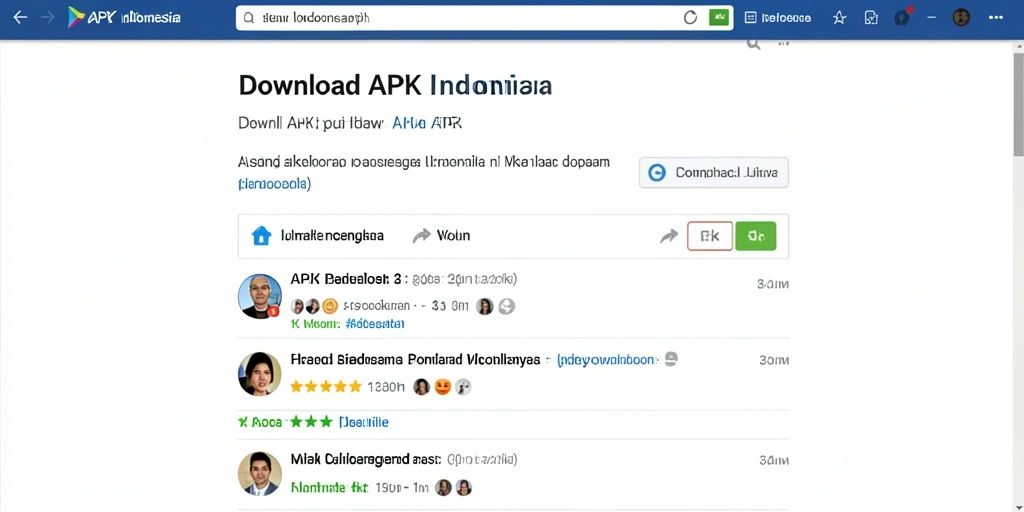Click the grey round icon after 33 6m
Image resolution: width=1024 pixels, height=512 pixels.
pyautogui.click(x=507, y=306)
